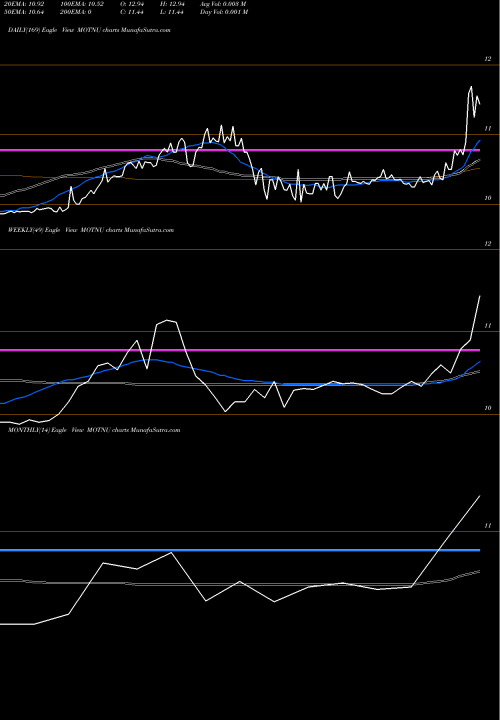This screenshot has height=720, width=500.
Task: Click the H: high price value
Action: click(172, 4)
